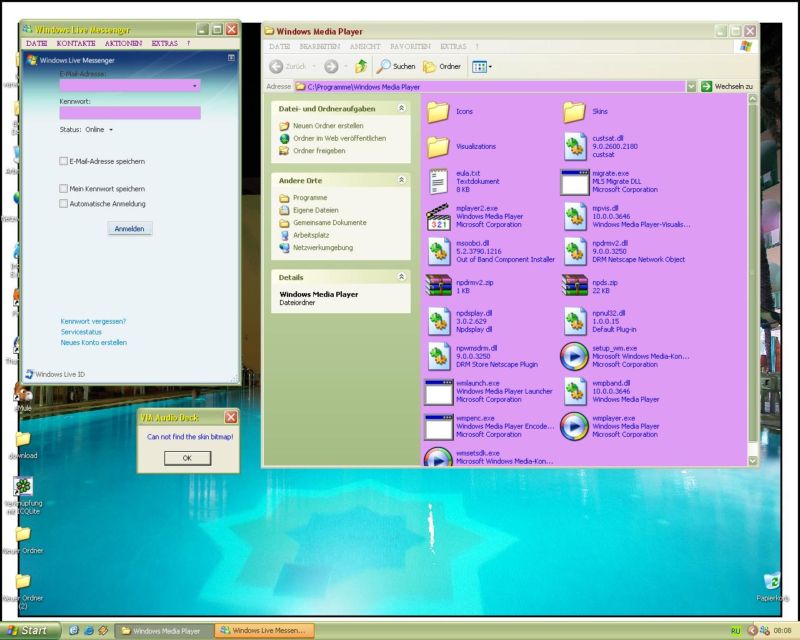
Task: Click Neuen Ordner erstellen task link
Action: coord(328,126)
